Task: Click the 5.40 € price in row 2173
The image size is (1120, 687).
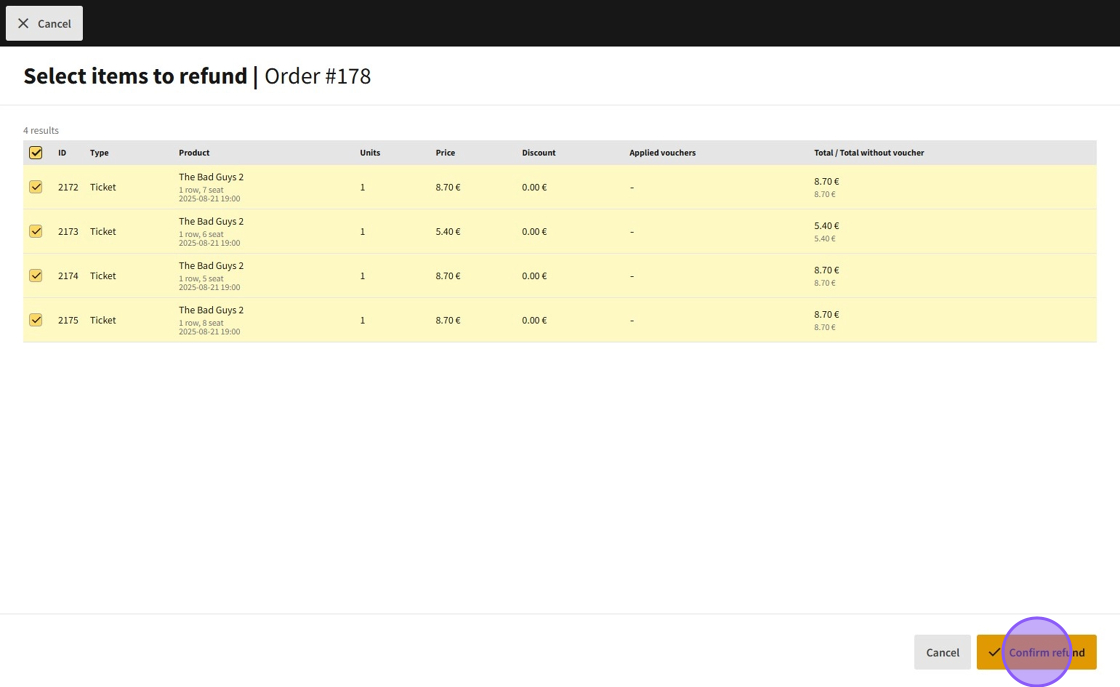Action: point(448,231)
